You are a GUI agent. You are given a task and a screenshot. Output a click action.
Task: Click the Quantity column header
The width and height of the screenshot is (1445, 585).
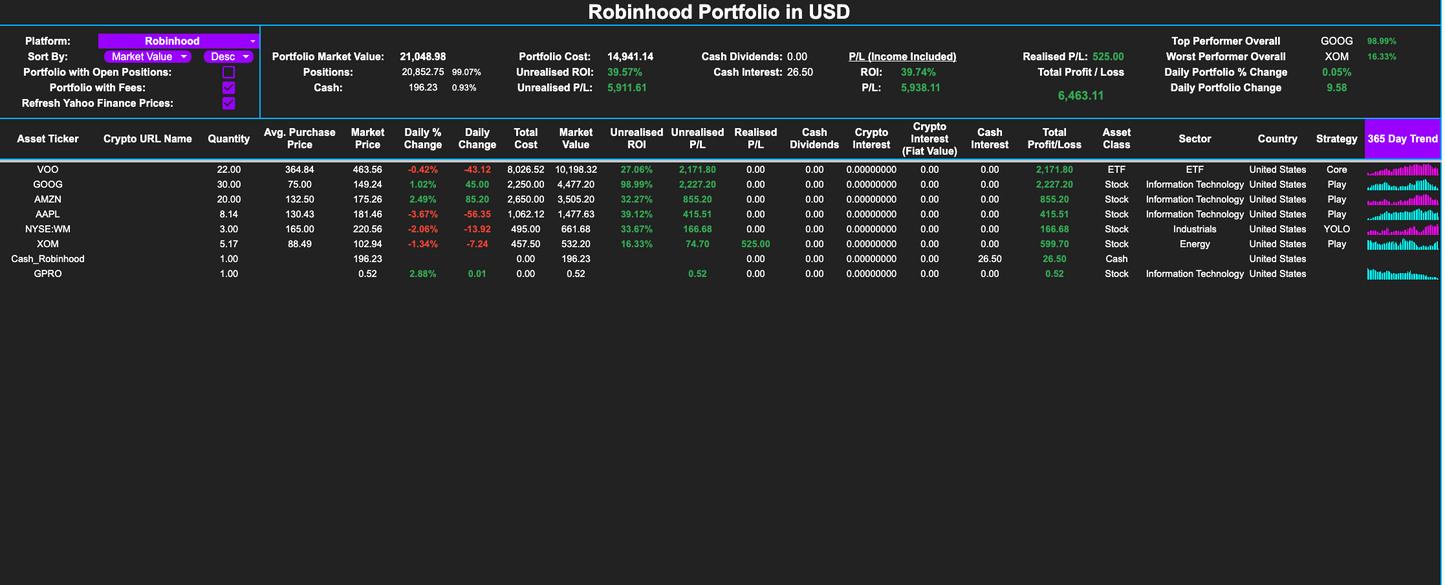pyautogui.click(x=229, y=139)
